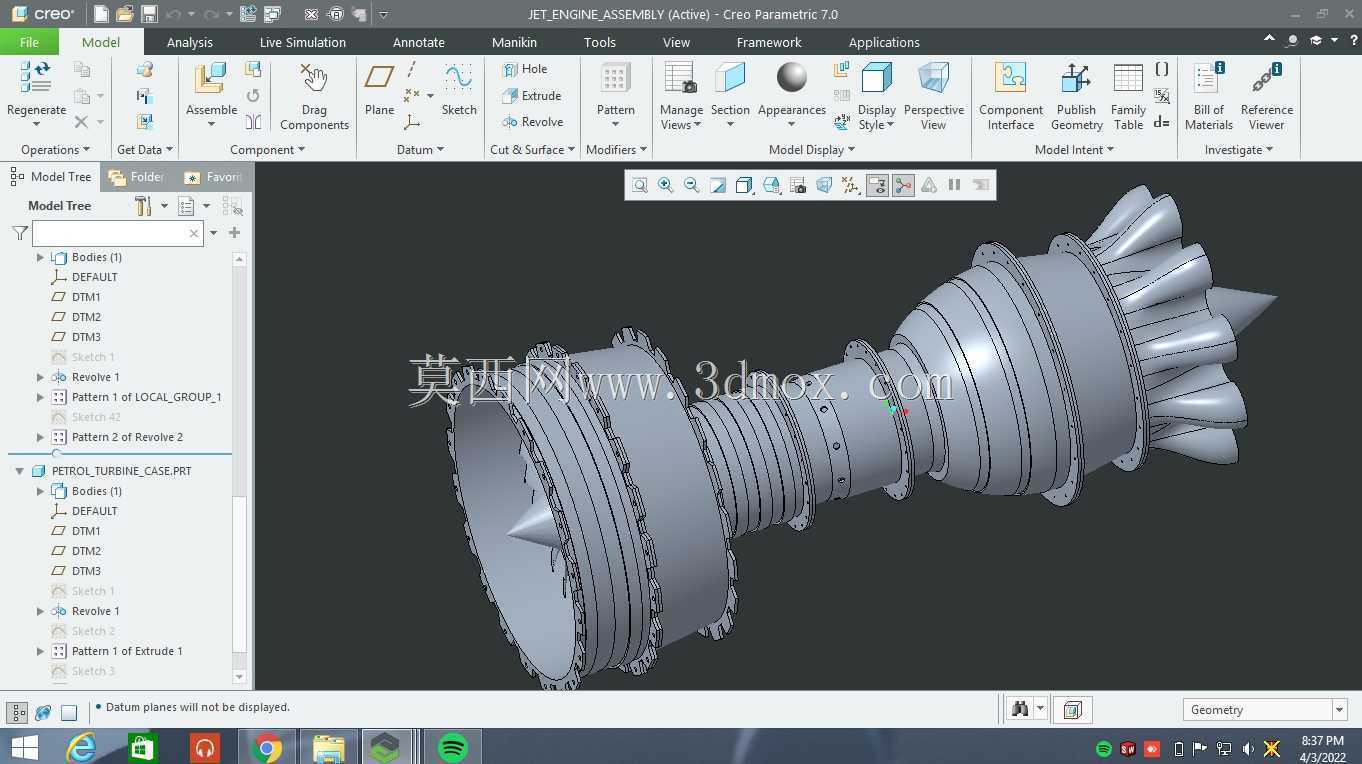The image size is (1362, 764).
Task: Click the Appearances sphere icon
Action: (x=791, y=78)
